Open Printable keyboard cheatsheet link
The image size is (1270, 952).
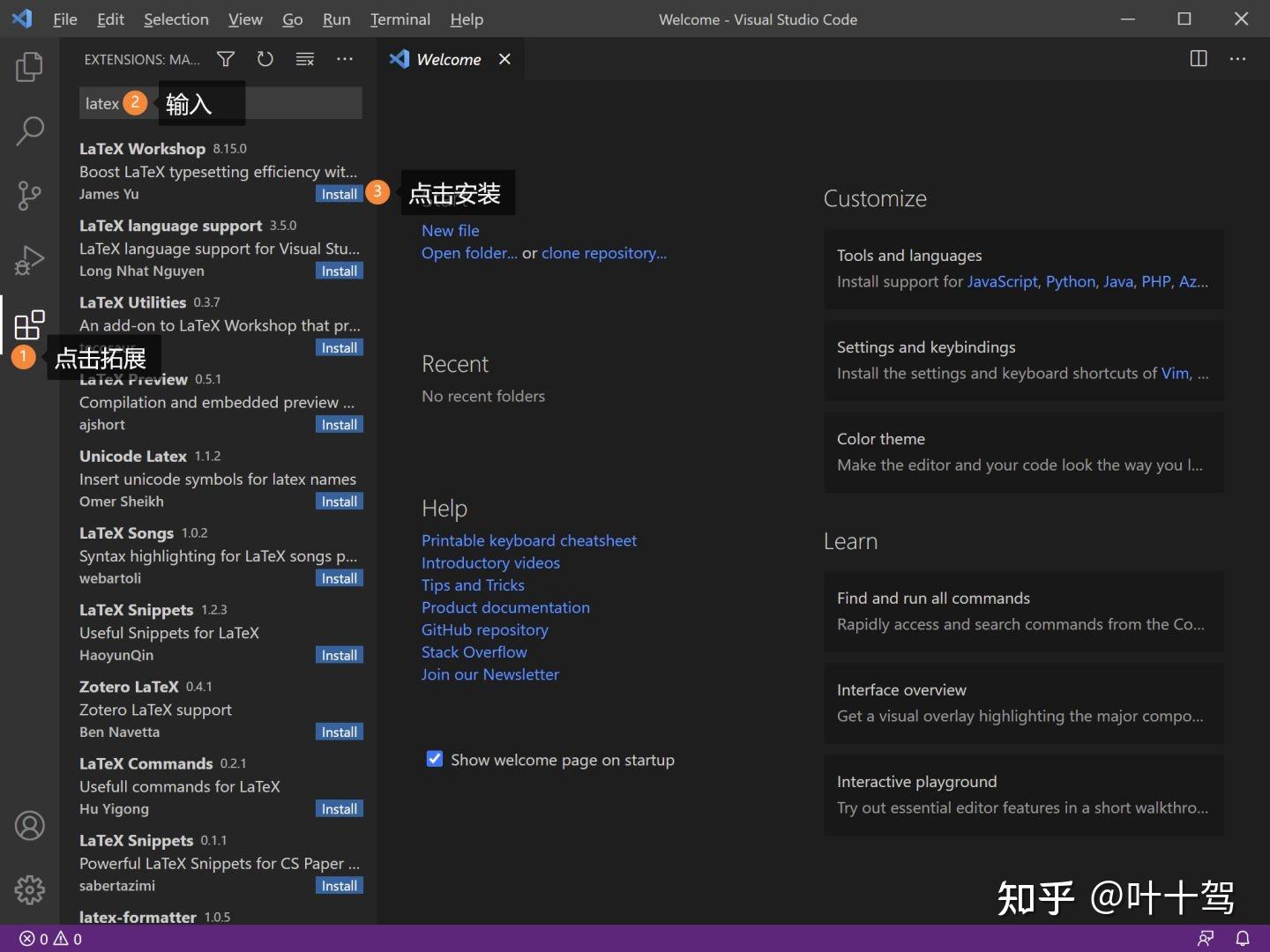click(x=529, y=540)
